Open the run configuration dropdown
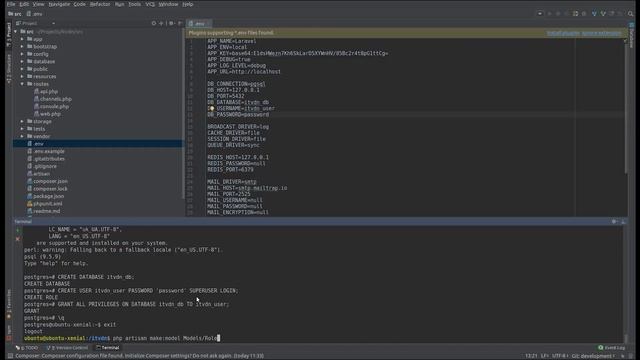 [x=540, y=13]
